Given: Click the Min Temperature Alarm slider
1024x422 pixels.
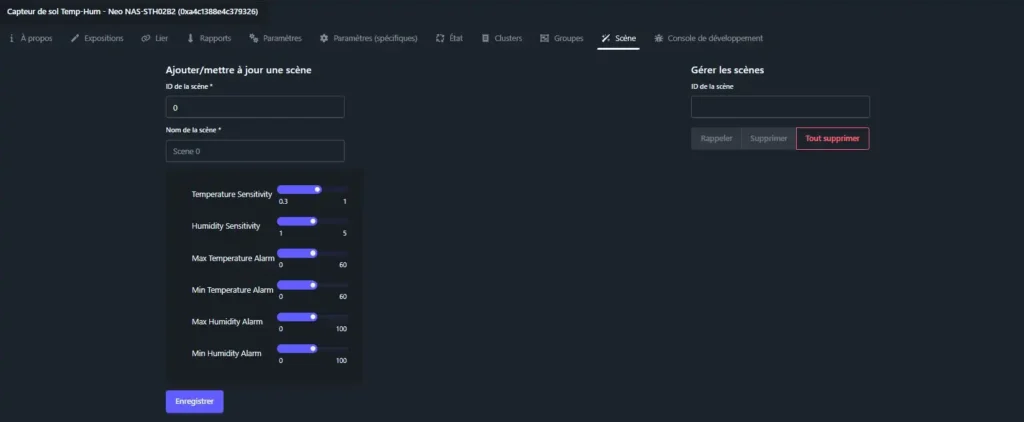Looking at the screenshot, I should pos(312,285).
